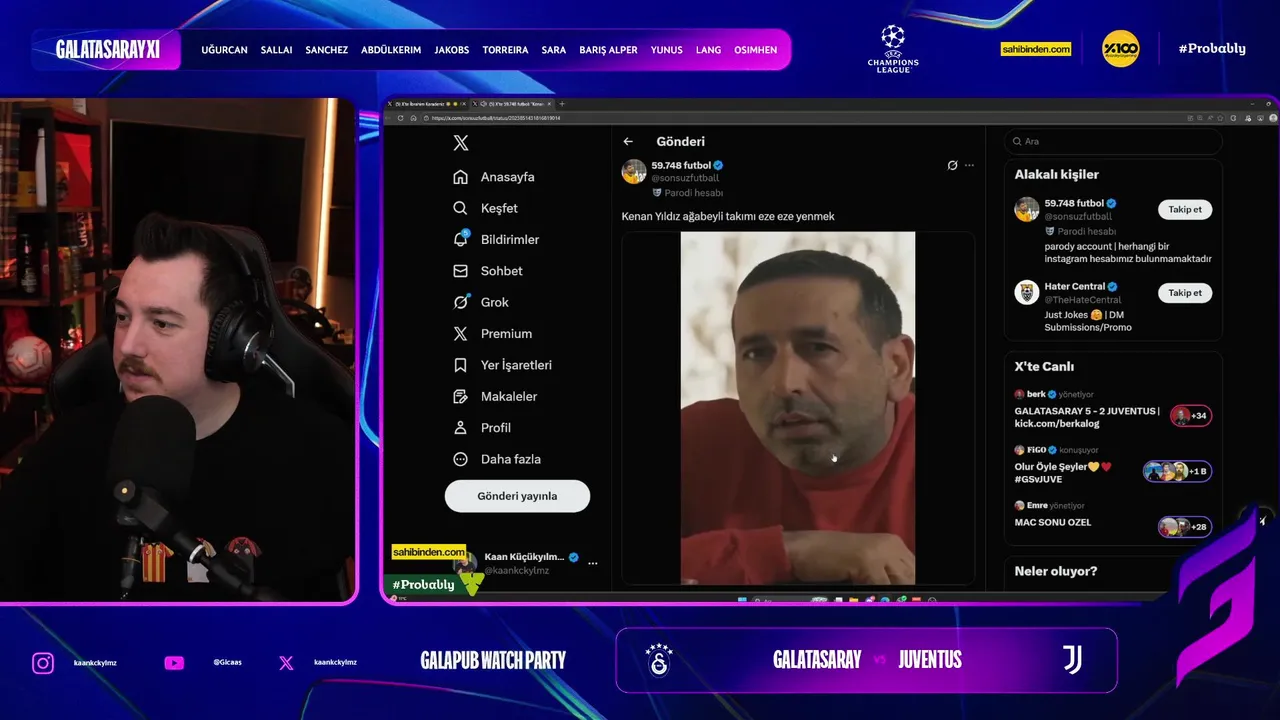Join berk's GALATASARAY 5 - 2 JUVENTUS live
1280x720 pixels.
click(x=1087, y=417)
